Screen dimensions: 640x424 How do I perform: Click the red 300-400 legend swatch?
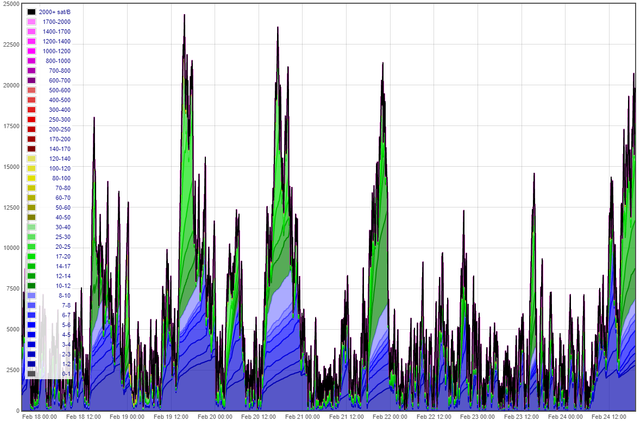pos(31,110)
